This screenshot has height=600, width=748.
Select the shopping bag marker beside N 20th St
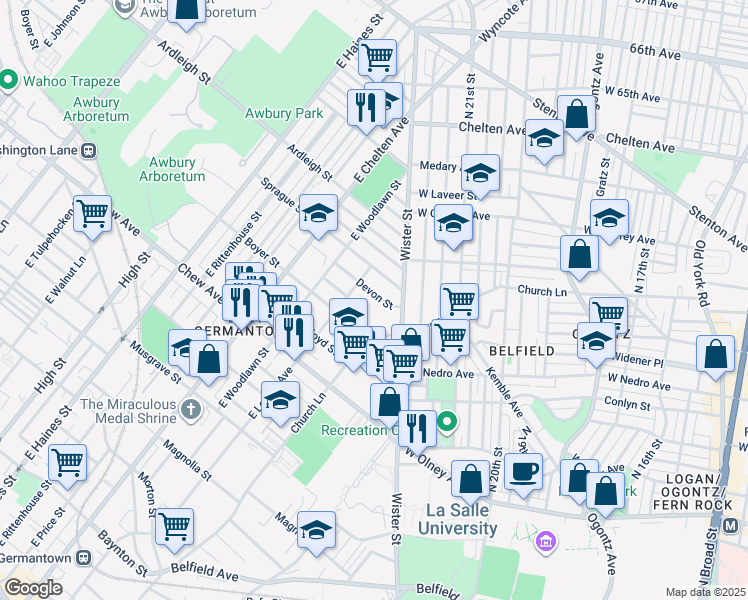(x=470, y=480)
